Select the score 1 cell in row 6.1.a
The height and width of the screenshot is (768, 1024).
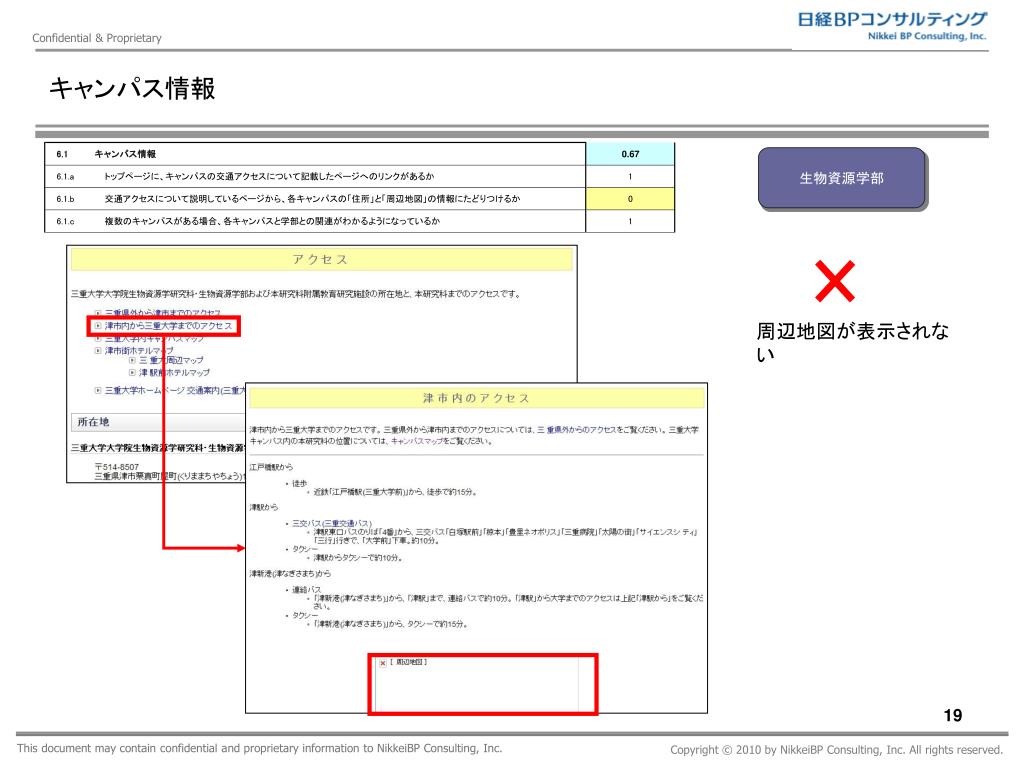pyautogui.click(x=630, y=177)
